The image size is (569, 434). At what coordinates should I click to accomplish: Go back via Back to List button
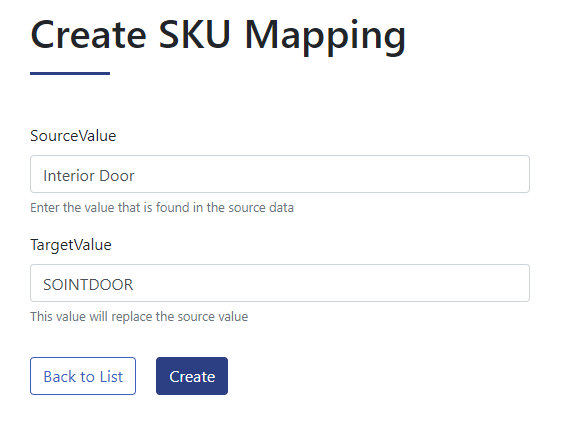tap(83, 376)
